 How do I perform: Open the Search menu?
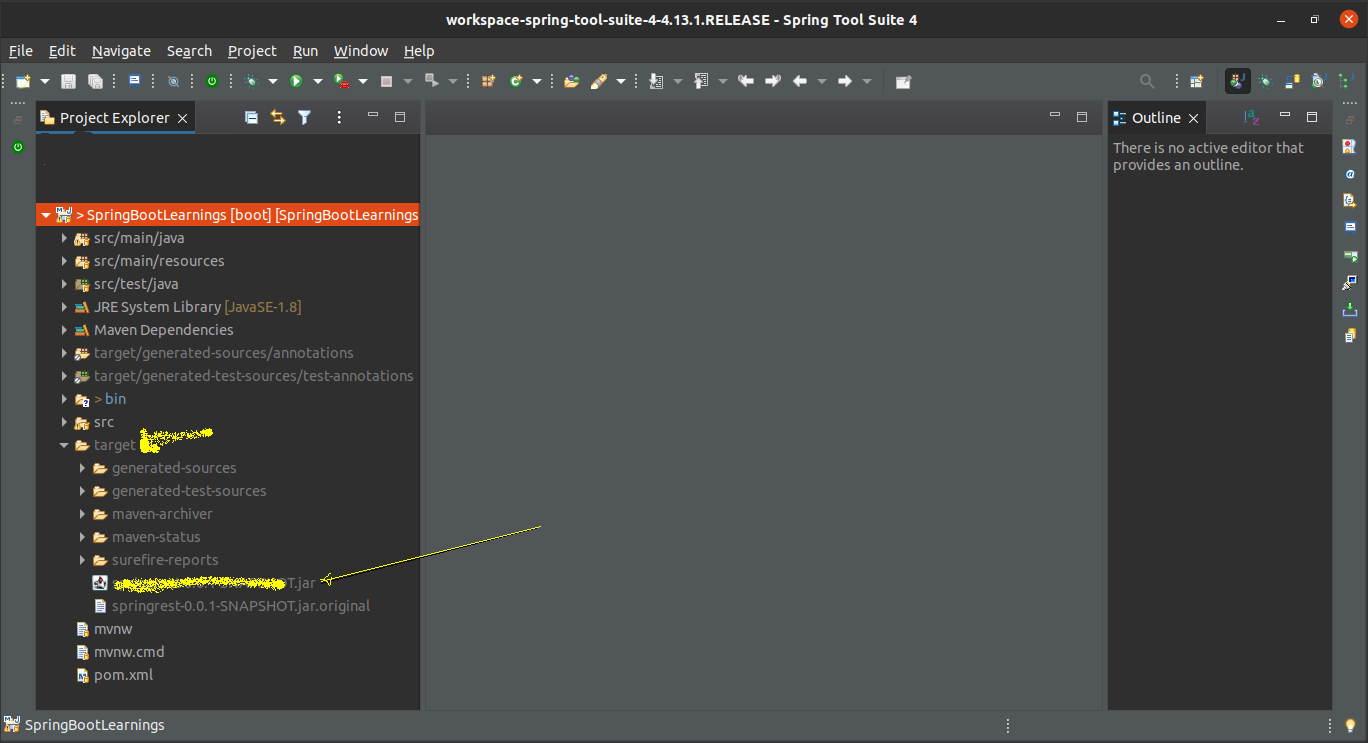click(189, 51)
